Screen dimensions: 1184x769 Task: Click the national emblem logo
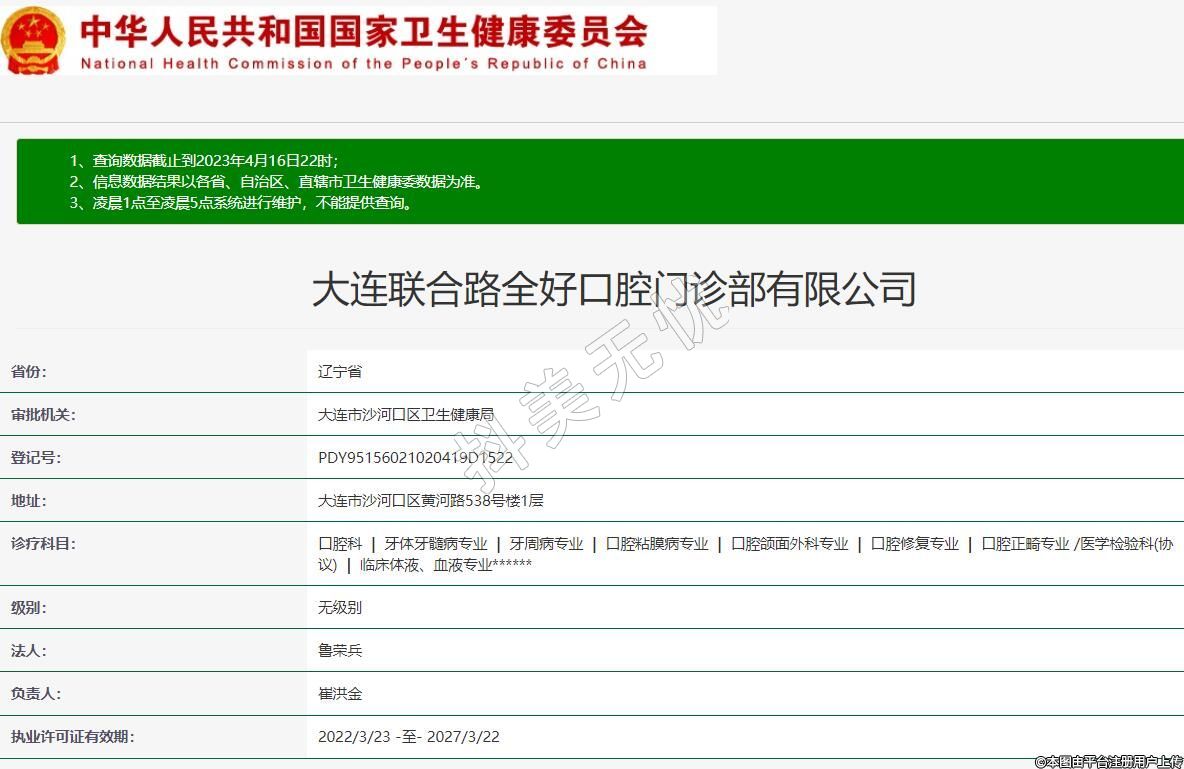(33, 40)
